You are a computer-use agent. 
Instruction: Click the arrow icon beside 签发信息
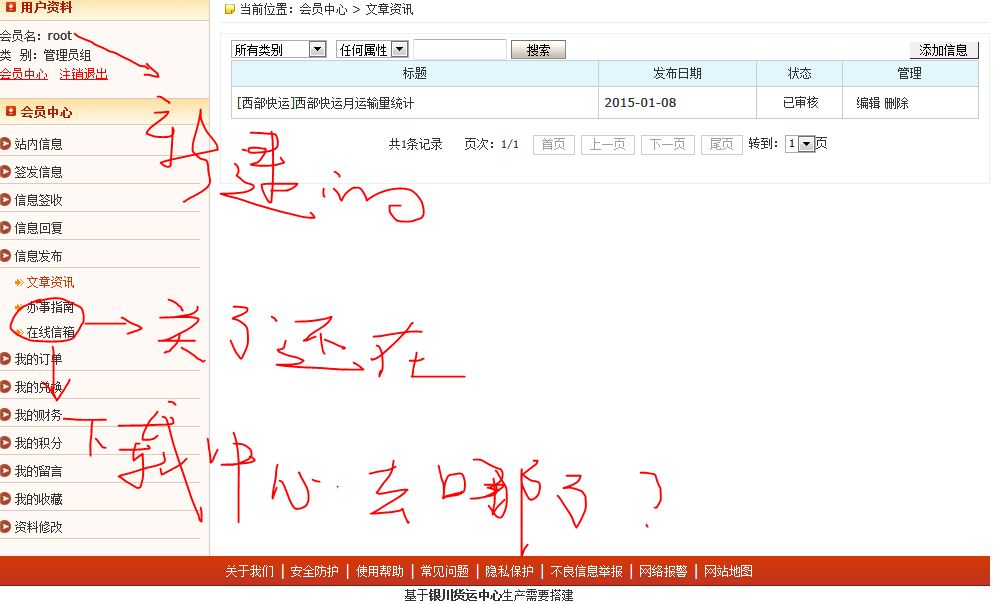(x=6, y=172)
